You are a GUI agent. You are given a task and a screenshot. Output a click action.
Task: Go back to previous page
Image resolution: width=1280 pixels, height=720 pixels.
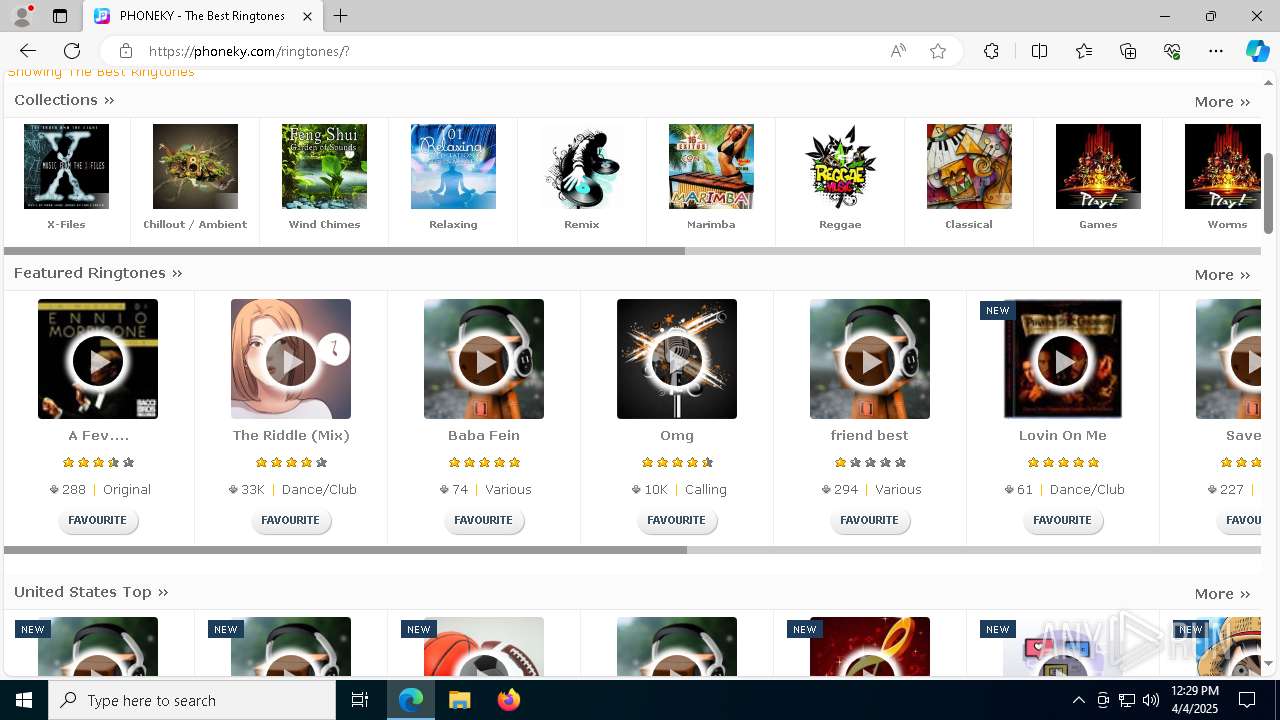pyautogui.click(x=28, y=51)
